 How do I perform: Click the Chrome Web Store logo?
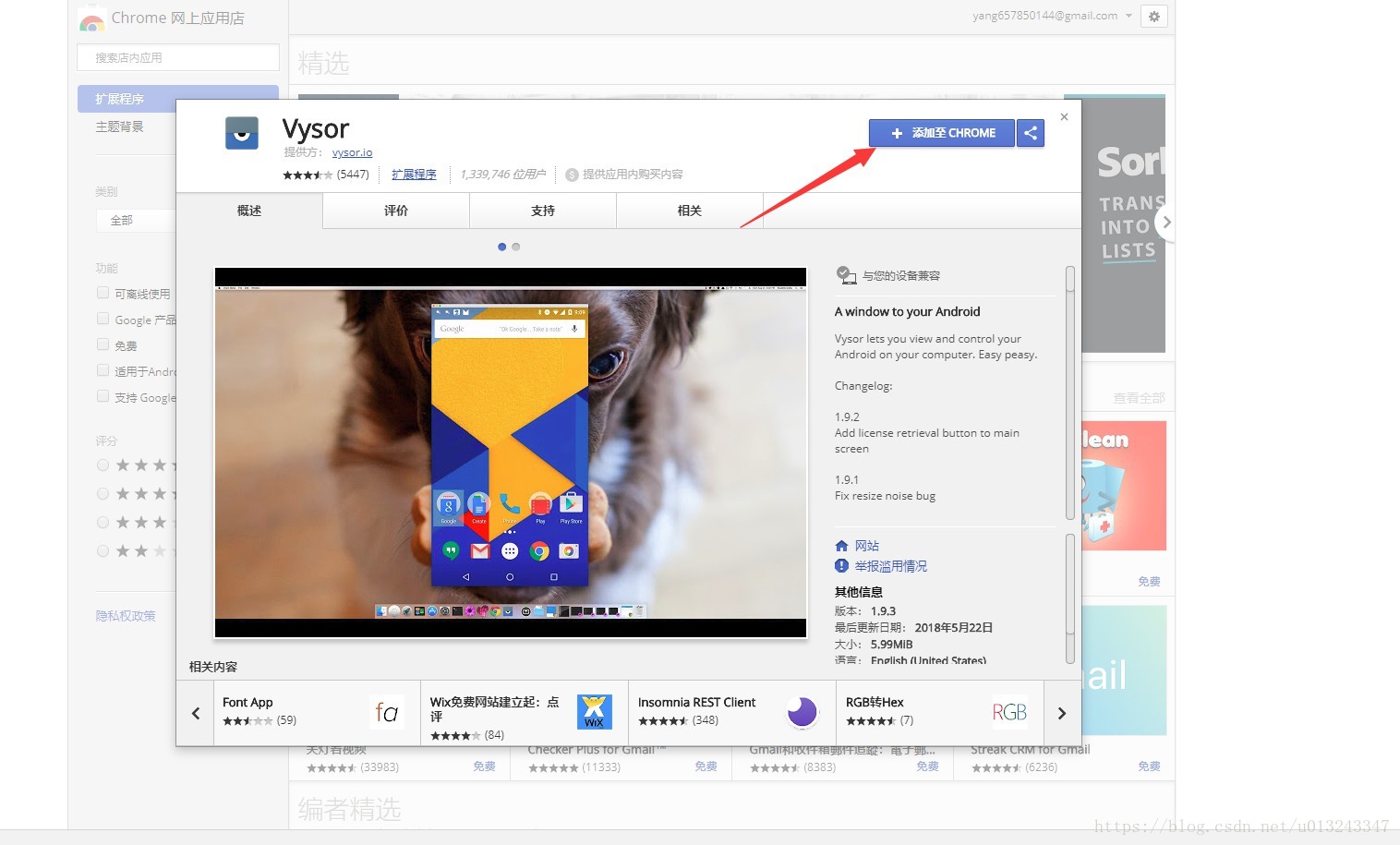pyautogui.click(x=91, y=19)
